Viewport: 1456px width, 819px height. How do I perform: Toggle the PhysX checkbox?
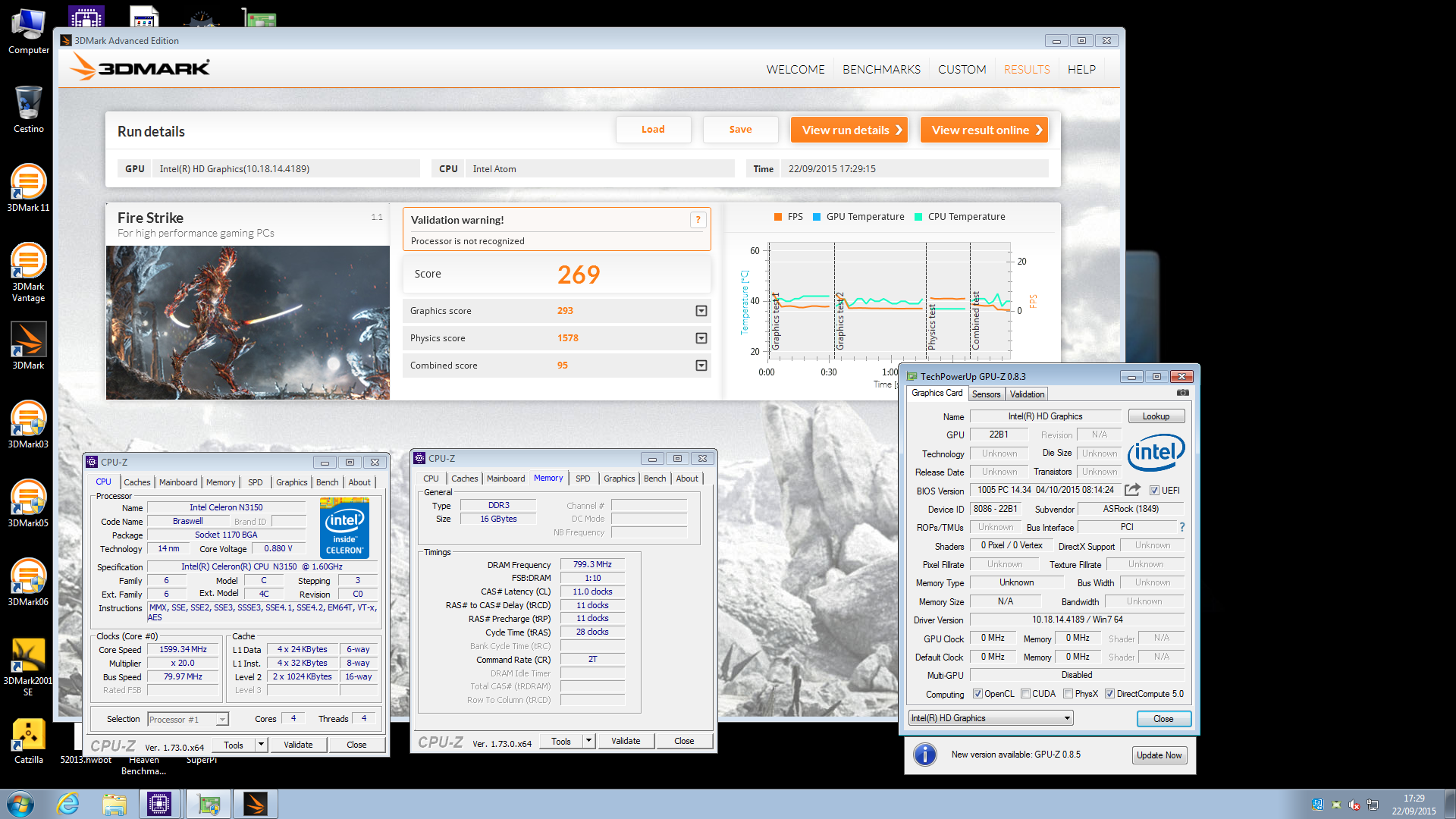pyautogui.click(x=1068, y=694)
